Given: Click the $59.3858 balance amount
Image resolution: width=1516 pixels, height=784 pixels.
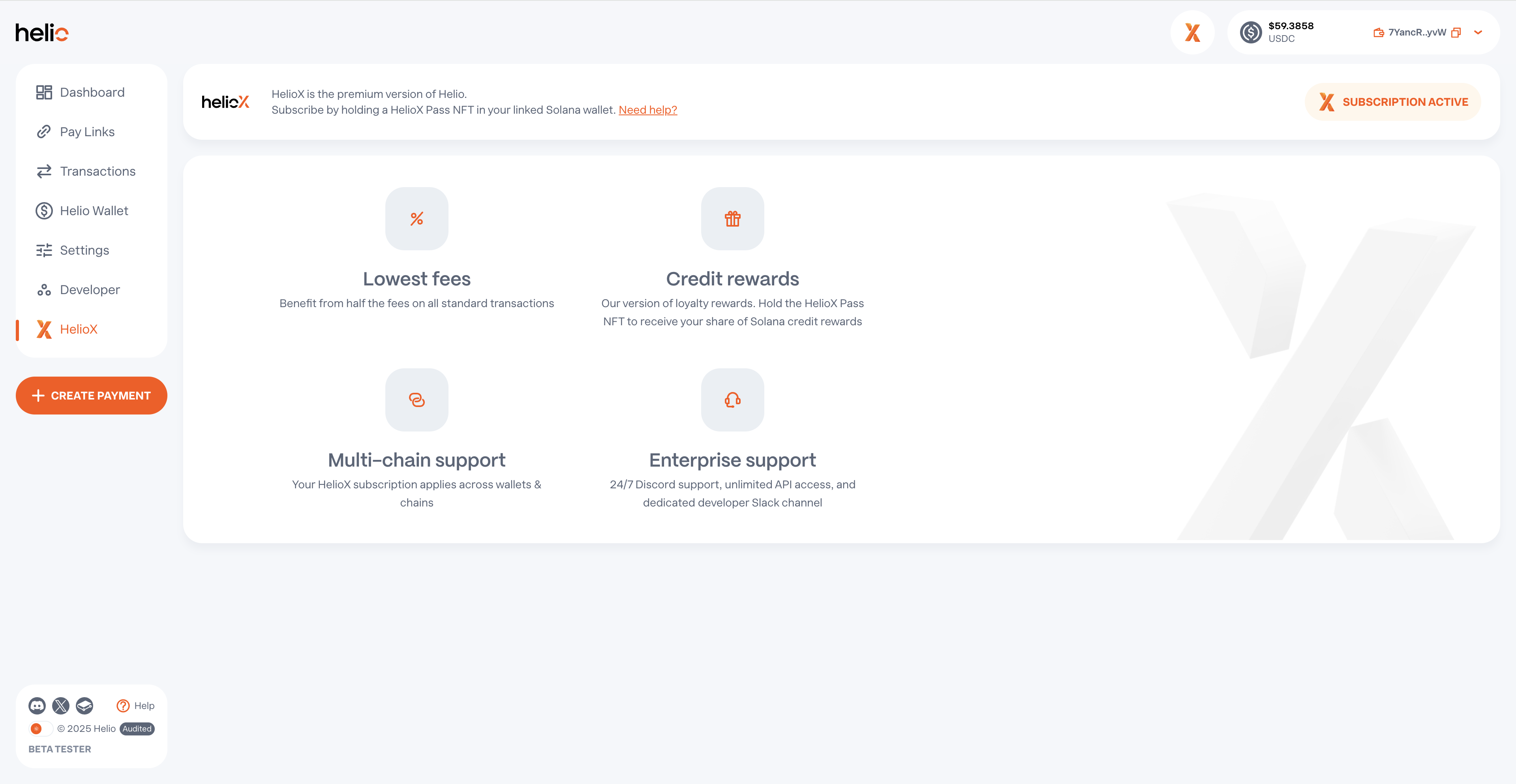Looking at the screenshot, I should click(x=1291, y=26).
